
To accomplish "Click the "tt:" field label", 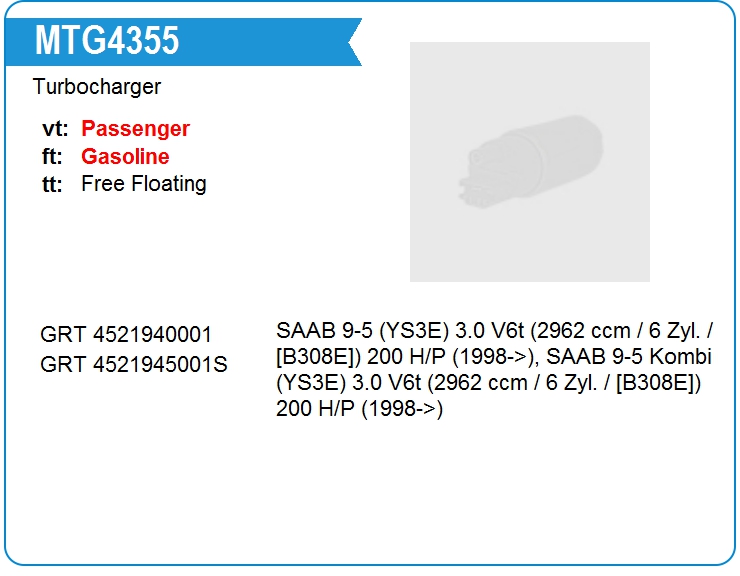I will click(x=52, y=184).
